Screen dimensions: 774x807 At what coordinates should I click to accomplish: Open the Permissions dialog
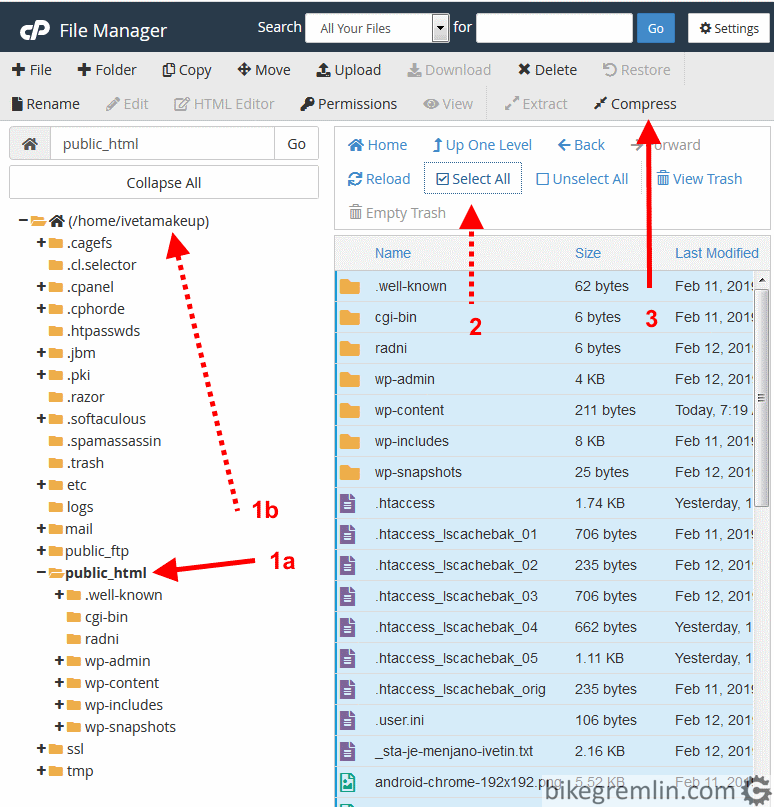(x=348, y=104)
